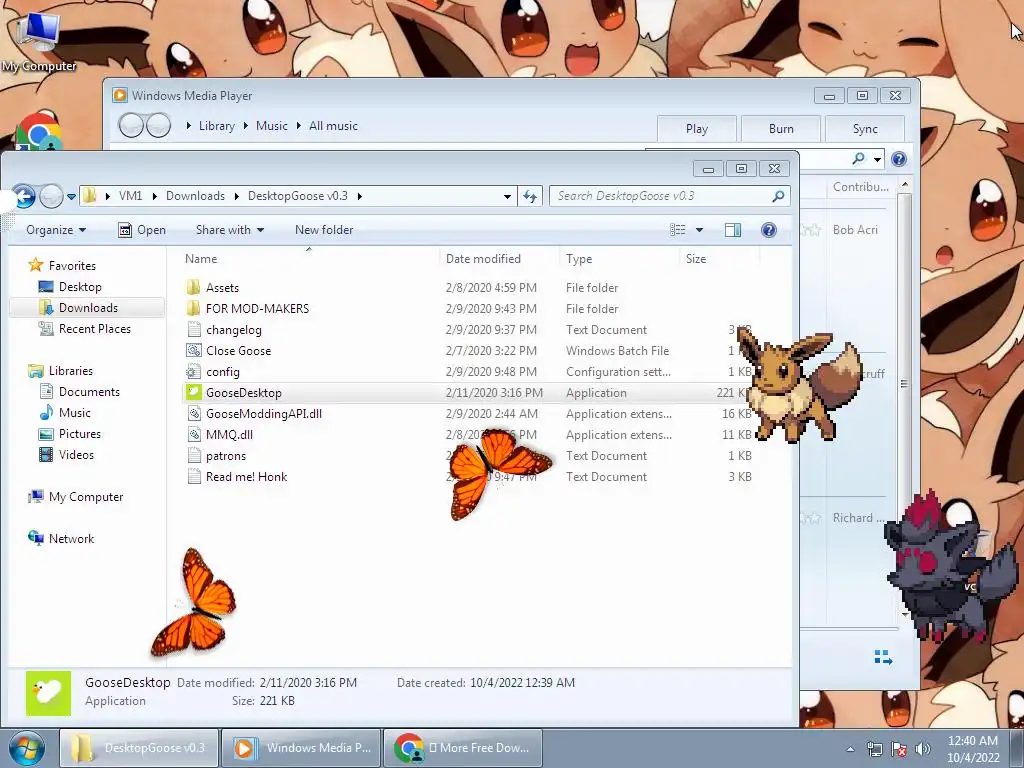1024x768 pixels.
Task: Expand the address bar history dropdown
Action: coord(507,196)
